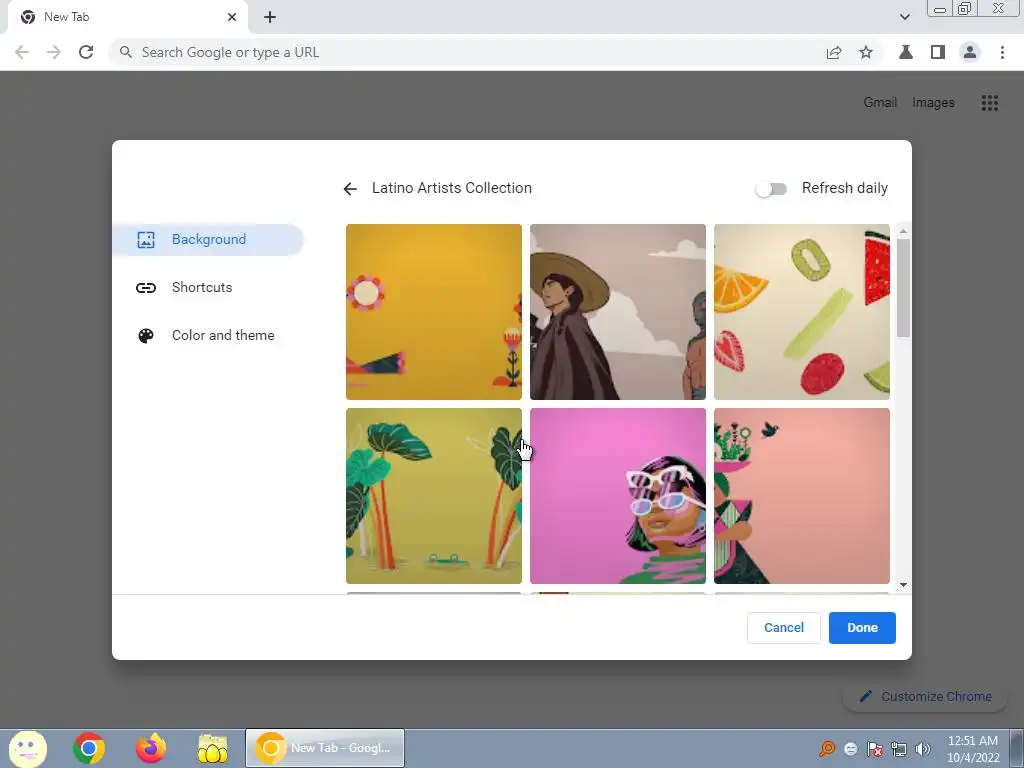Open the Images link
The width and height of the screenshot is (1024, 768).
click(933, 103)
